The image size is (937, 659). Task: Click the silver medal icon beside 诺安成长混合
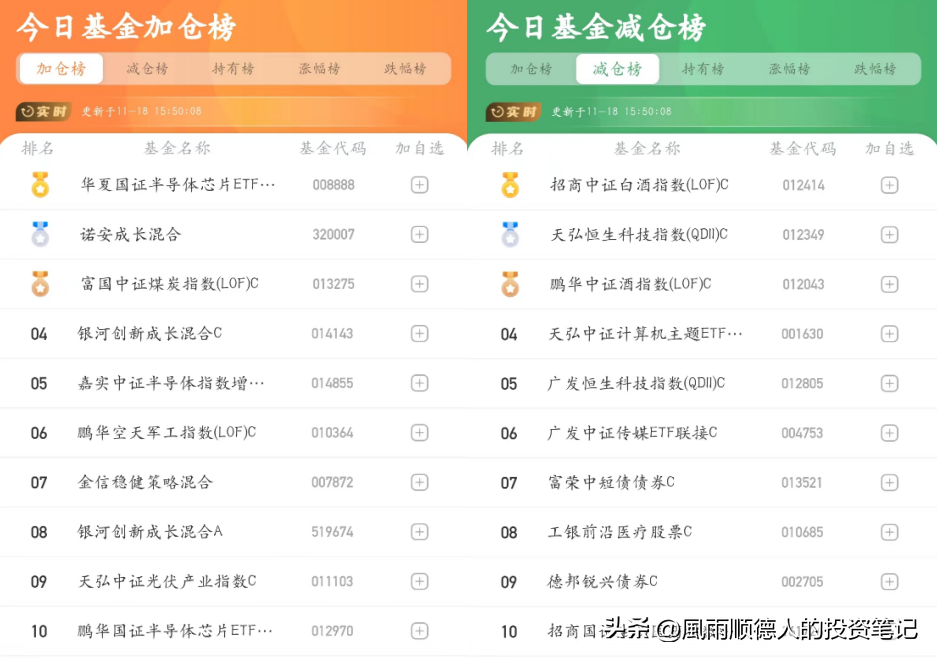(x=39, y=234)
